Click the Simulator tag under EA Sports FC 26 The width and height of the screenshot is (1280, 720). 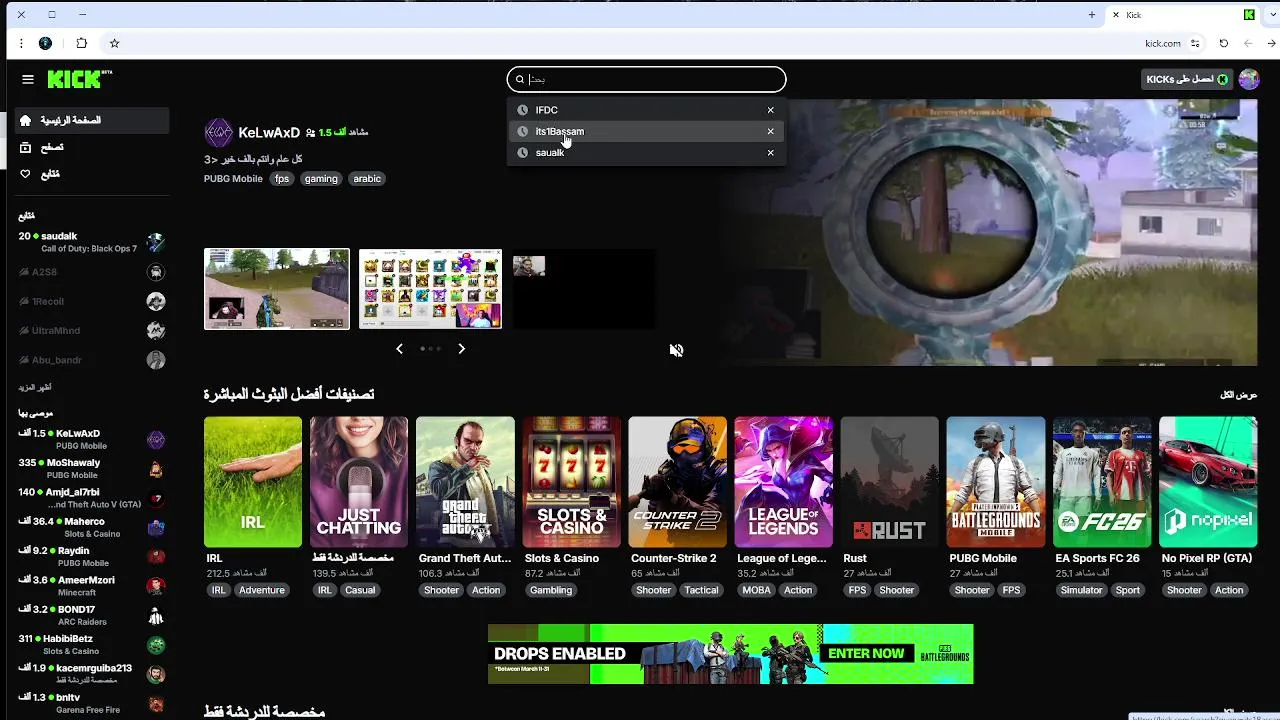[x=1082, y=590]
